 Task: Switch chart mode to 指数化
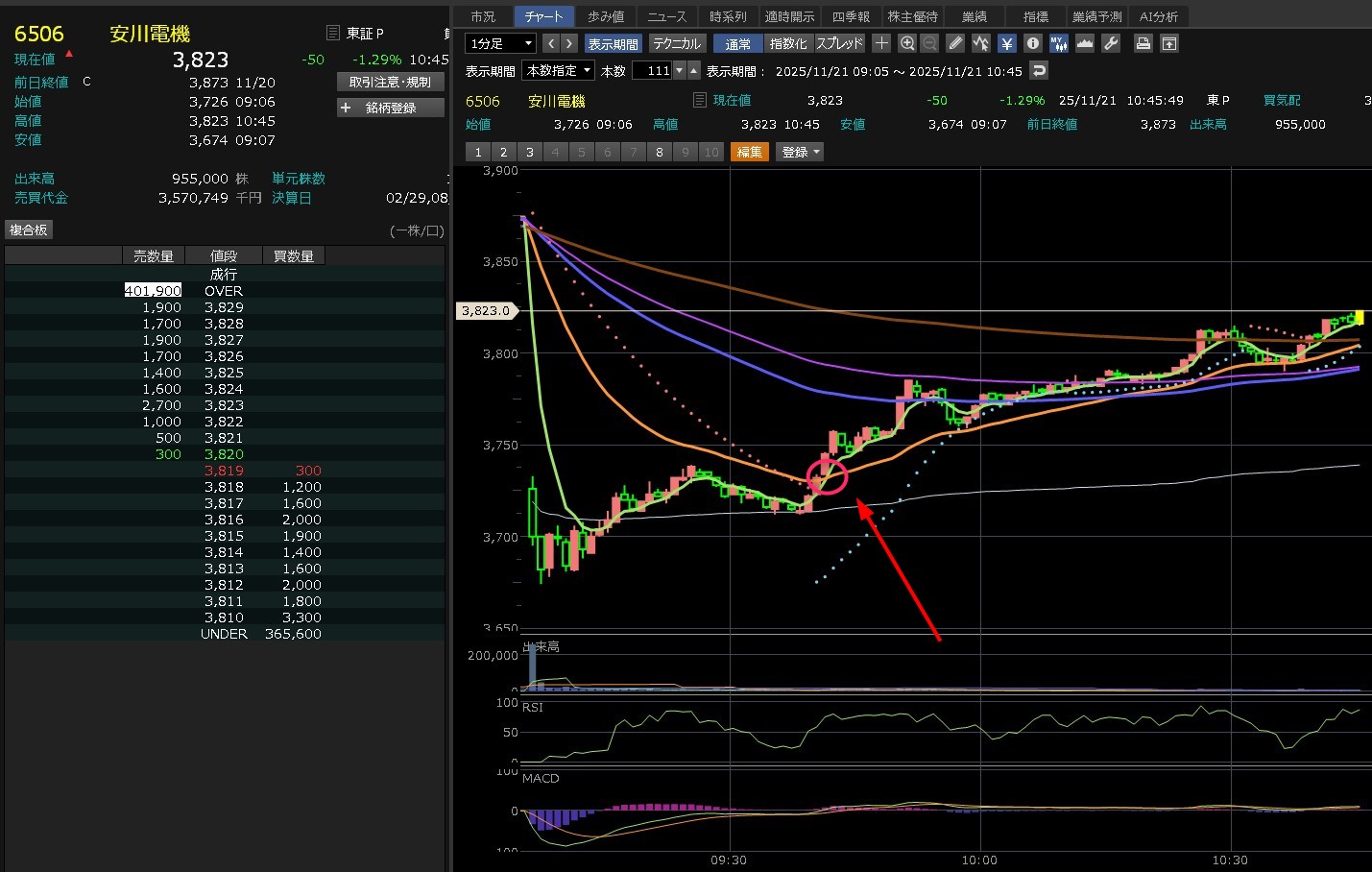(788, 43)
